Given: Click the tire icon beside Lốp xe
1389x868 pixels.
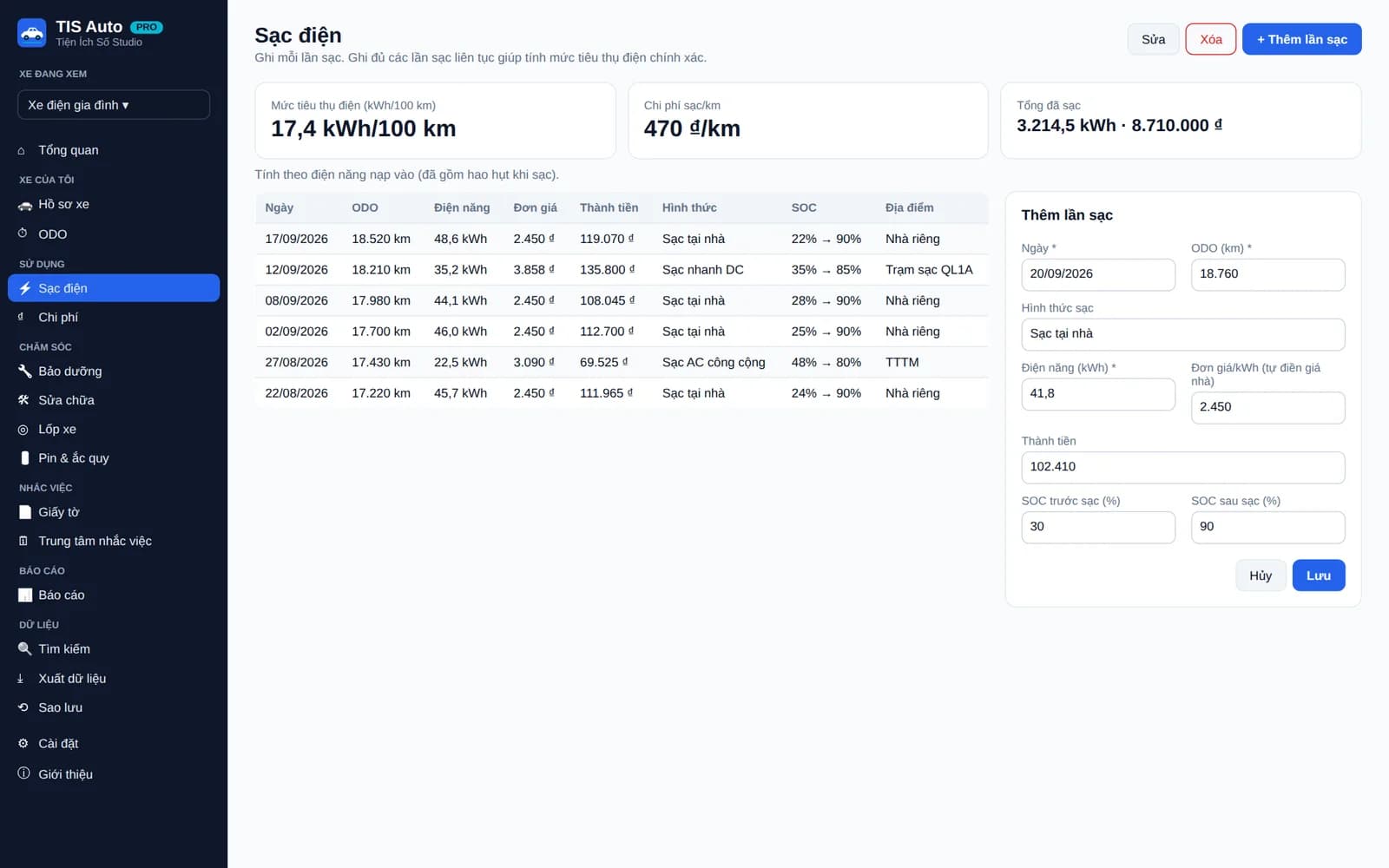Looking at the screenshot, I should (23, 430).
